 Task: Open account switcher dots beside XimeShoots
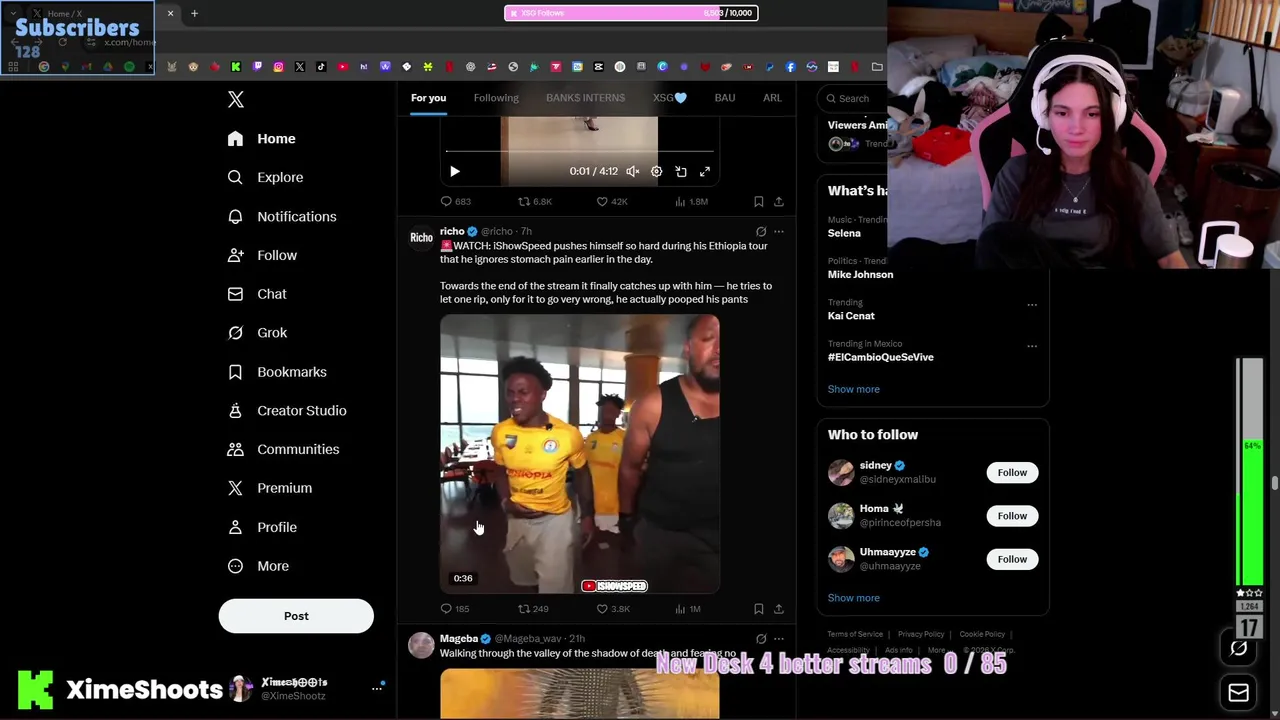pyautogui.click(x=377, y=688)
